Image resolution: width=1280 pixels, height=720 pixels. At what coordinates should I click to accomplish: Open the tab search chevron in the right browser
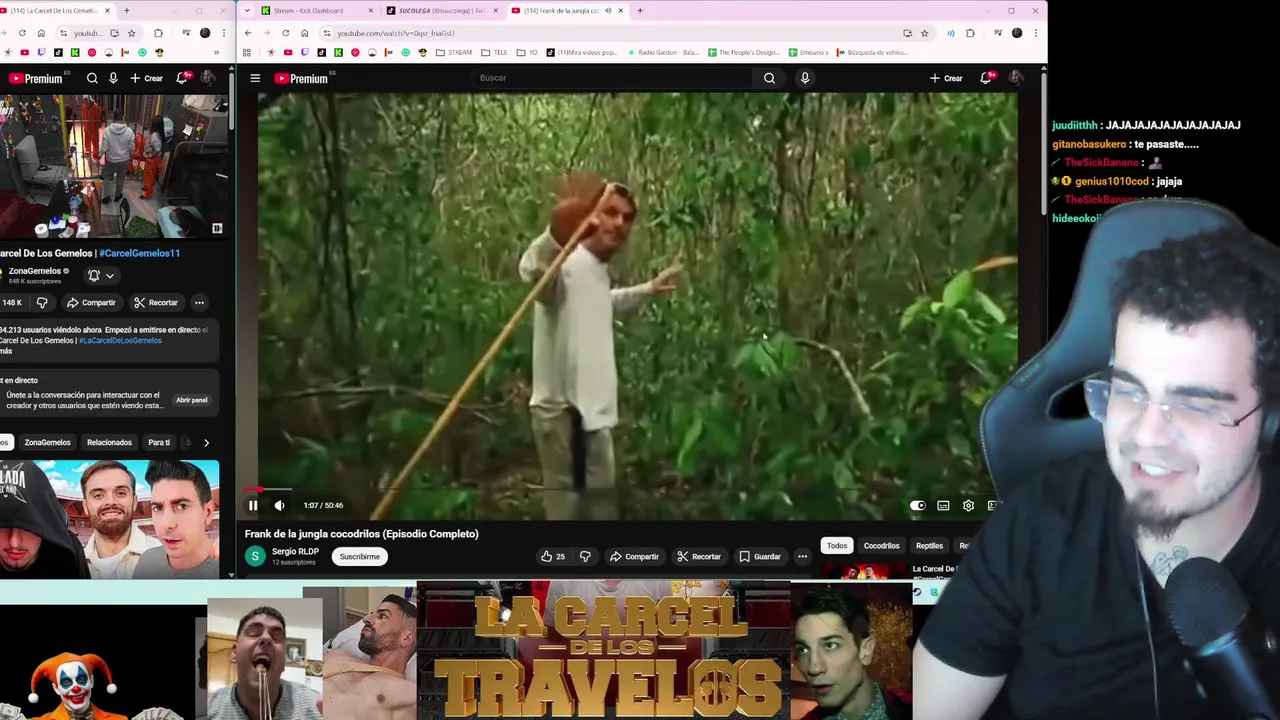[x=247, y=11]
